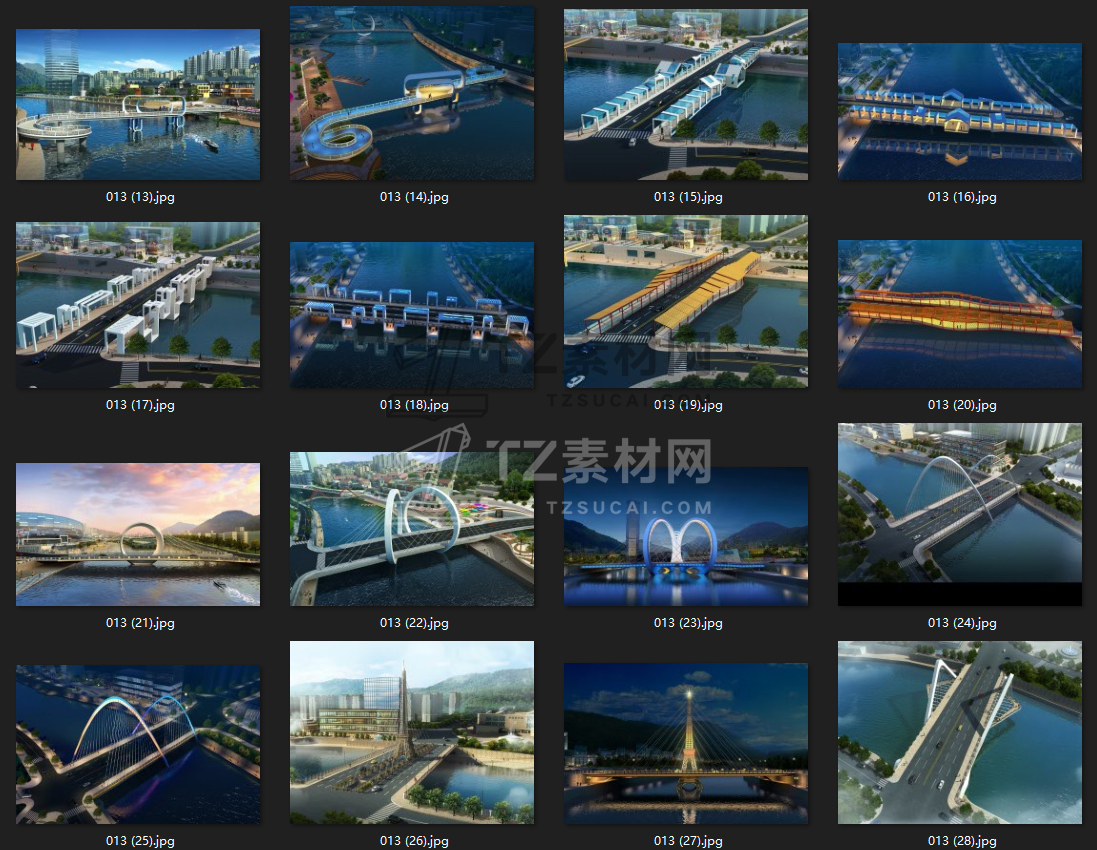Click the file name 013 (14).jpg
Viewport: 1097px width, 850px height.
[414, 197]
